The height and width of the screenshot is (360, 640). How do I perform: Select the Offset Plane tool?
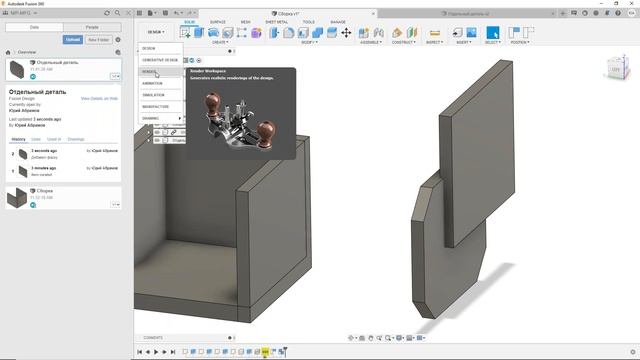[397, 33]
